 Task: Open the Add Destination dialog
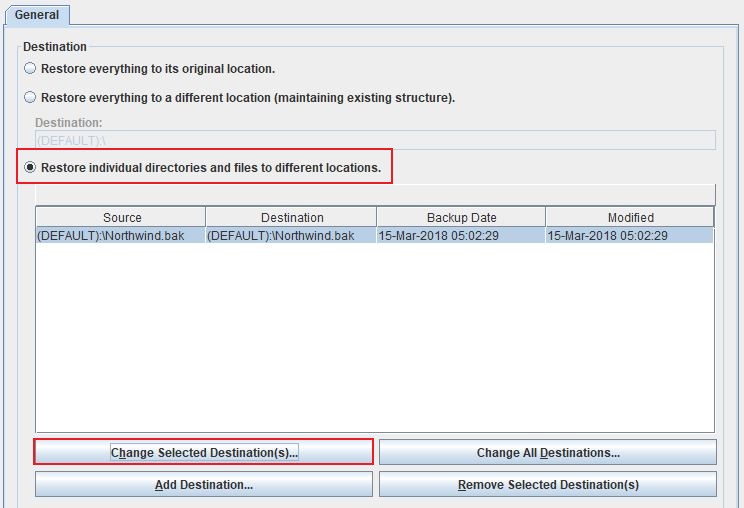tap(204, 485)
